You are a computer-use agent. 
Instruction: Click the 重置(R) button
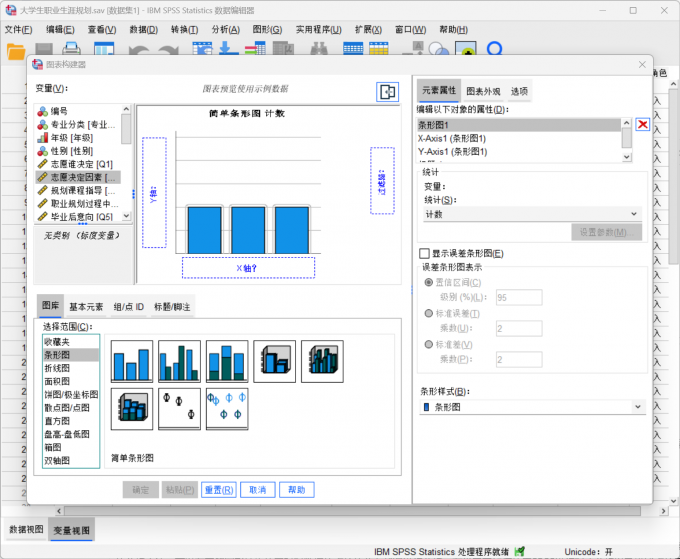point(219,490)
